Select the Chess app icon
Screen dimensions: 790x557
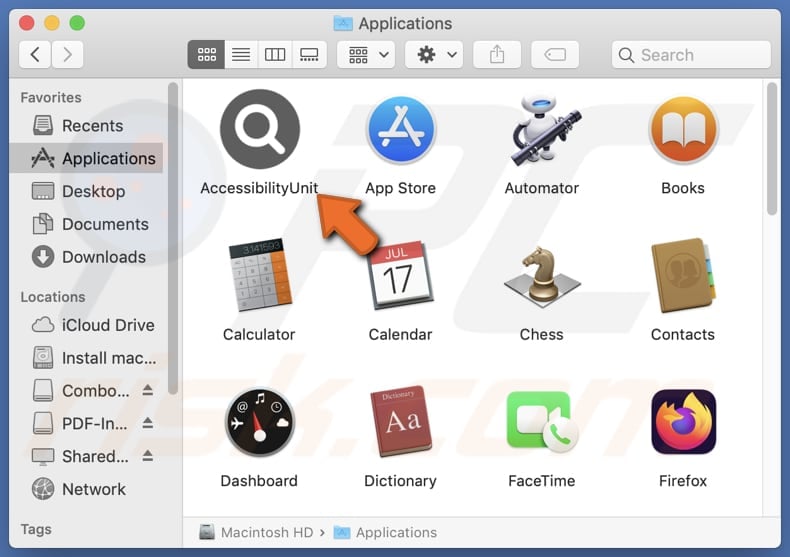(542, 276)
